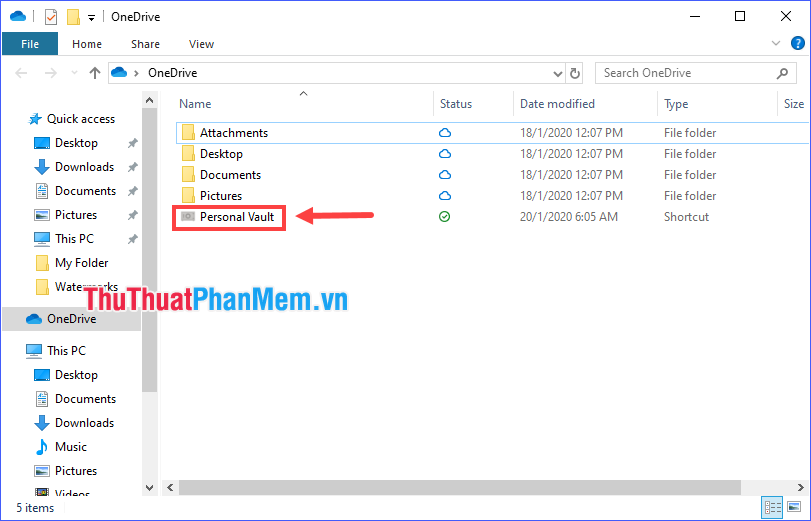Click the OneDrive cloud icon in title bar
The image size is (811, 521).
18,17
